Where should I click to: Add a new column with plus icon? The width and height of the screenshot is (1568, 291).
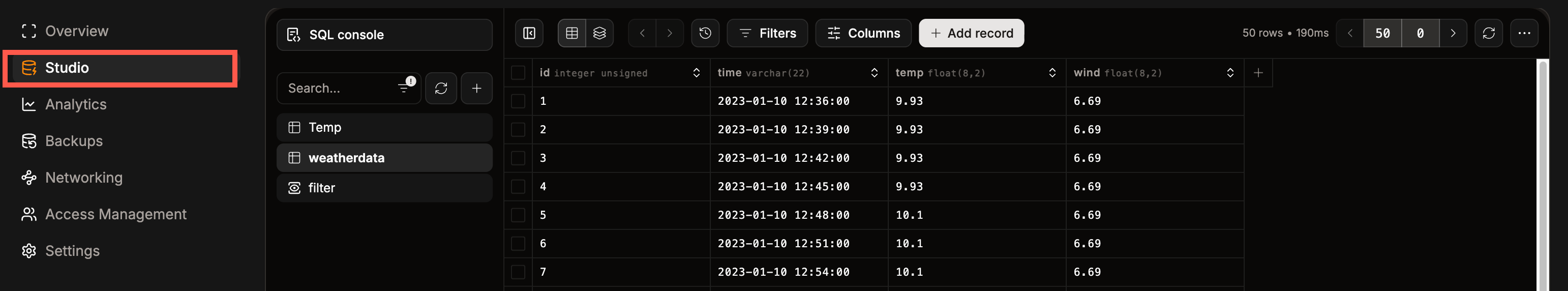coord(1258,73)
